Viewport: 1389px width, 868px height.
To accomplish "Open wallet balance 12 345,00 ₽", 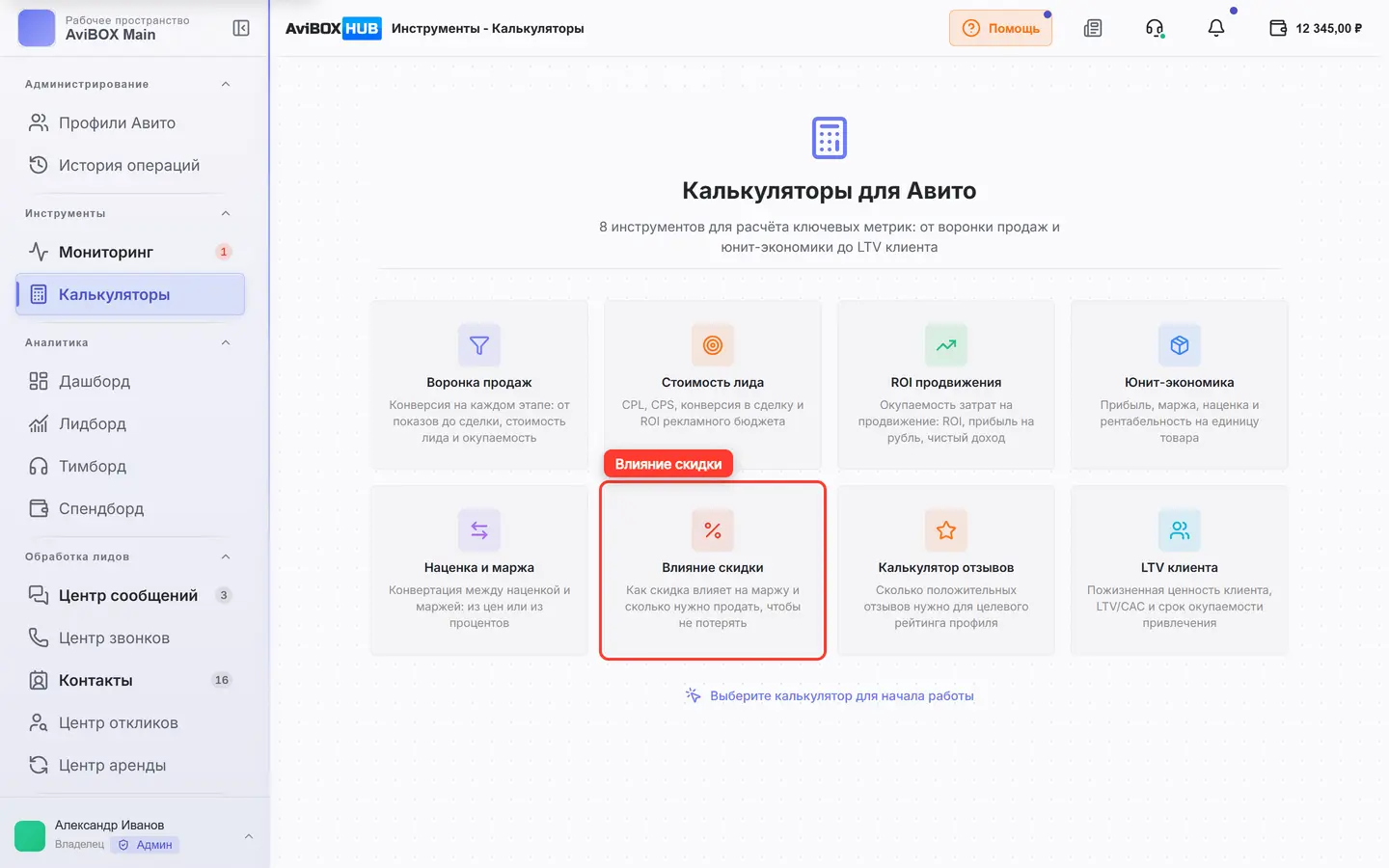I will [1316, 28].
